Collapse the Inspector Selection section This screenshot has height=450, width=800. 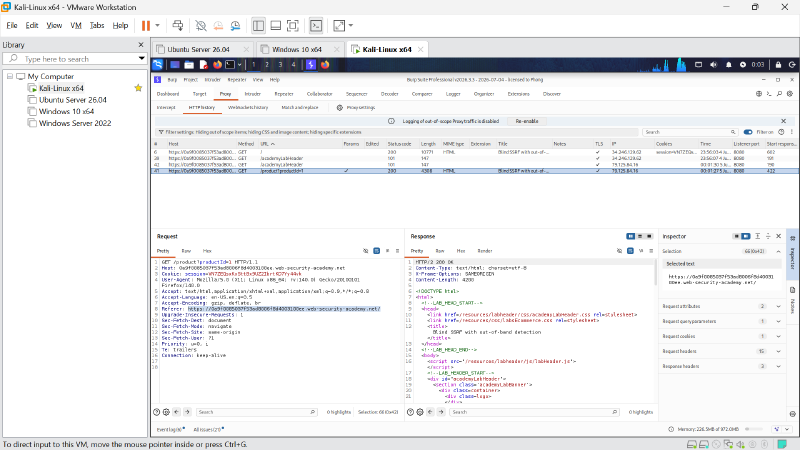click(x=779, y=252)
